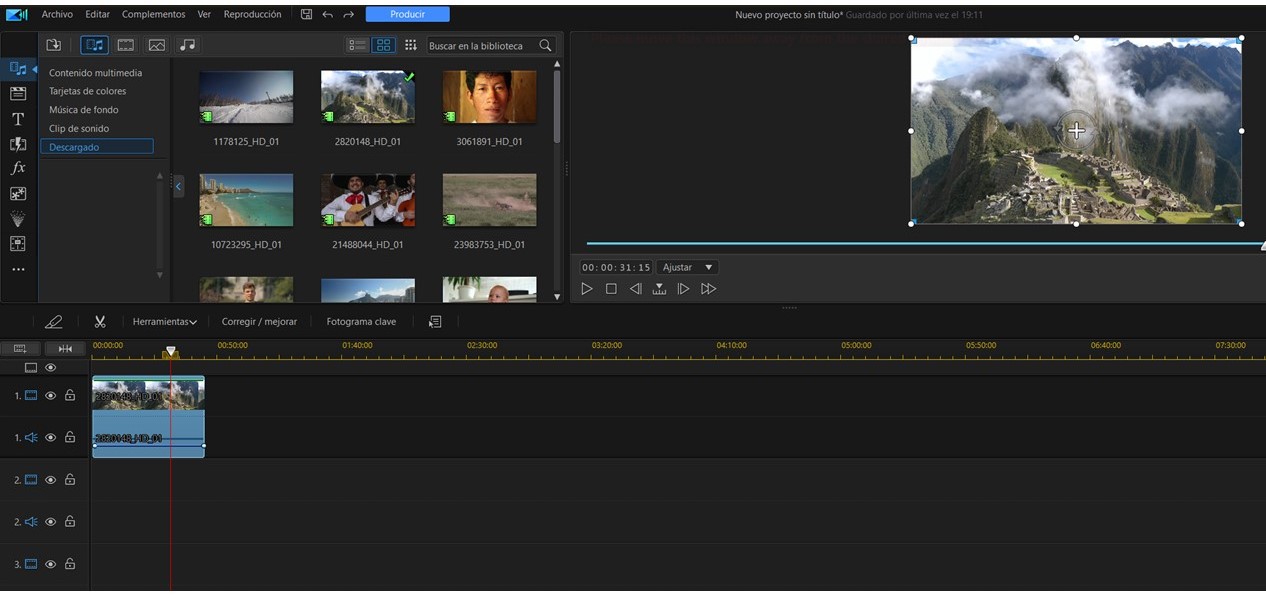The width and height of the screenshot is (1266, 598).
Task: Hide video track 1 with eye icon
Action: 51,396
